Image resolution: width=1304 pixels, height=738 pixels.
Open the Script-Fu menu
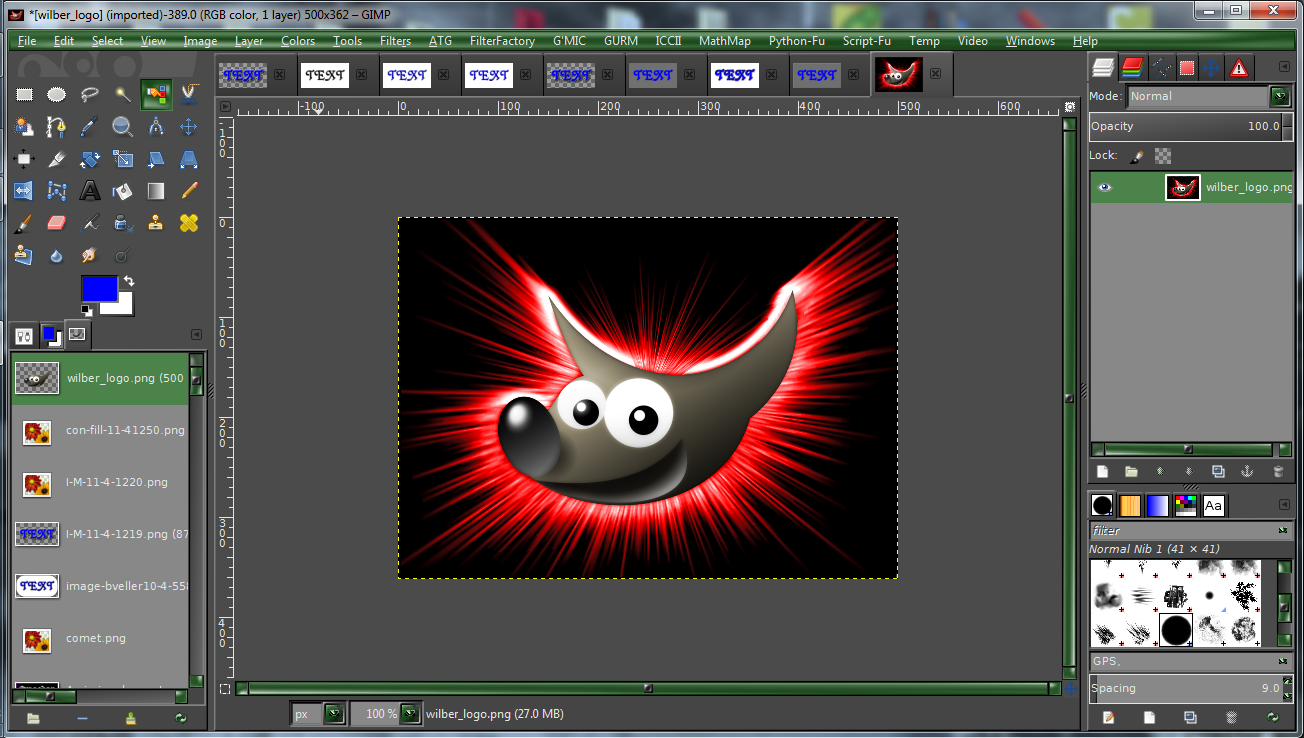[866, 41]
